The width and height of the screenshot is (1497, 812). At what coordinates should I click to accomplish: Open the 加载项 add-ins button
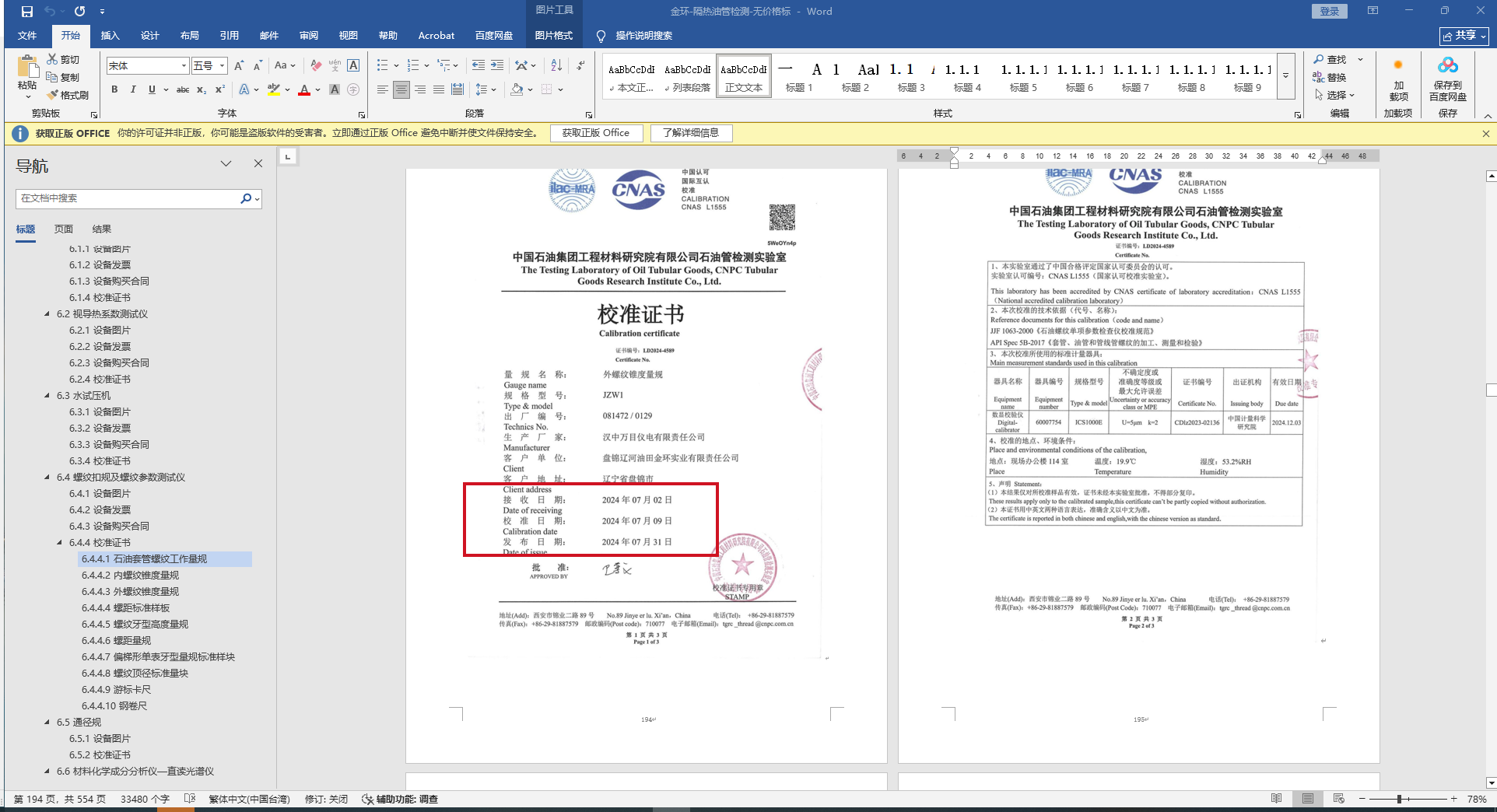[x=1398, y=79]
